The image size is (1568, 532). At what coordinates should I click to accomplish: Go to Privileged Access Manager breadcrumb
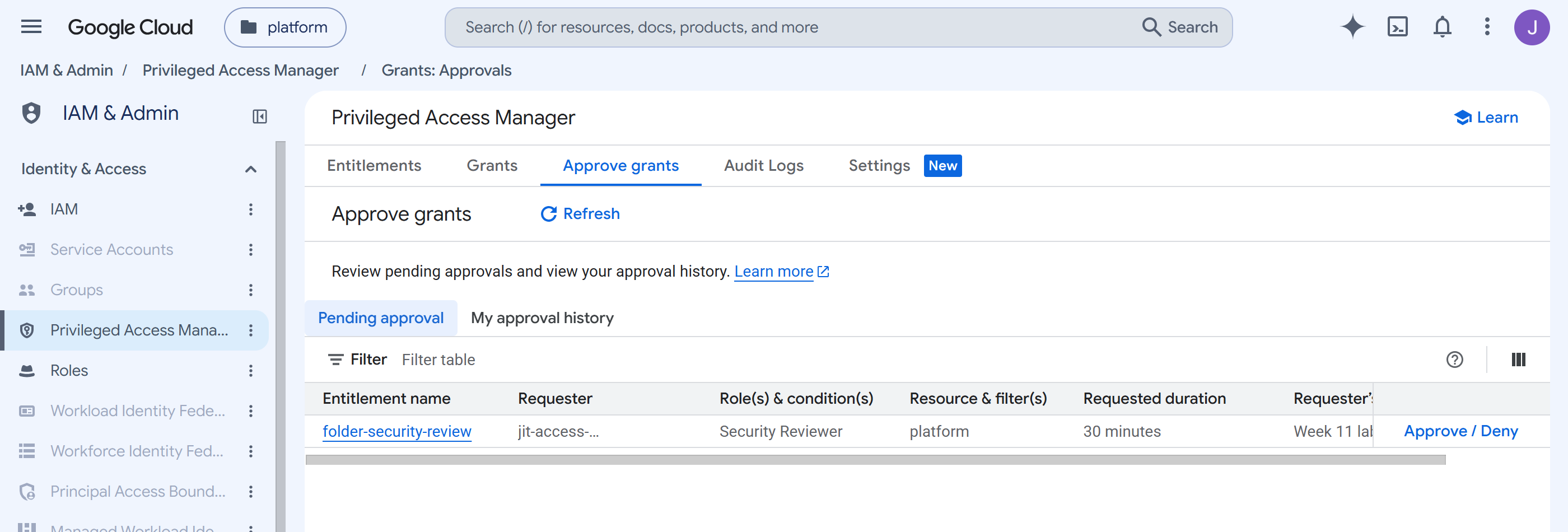(240, 71)
